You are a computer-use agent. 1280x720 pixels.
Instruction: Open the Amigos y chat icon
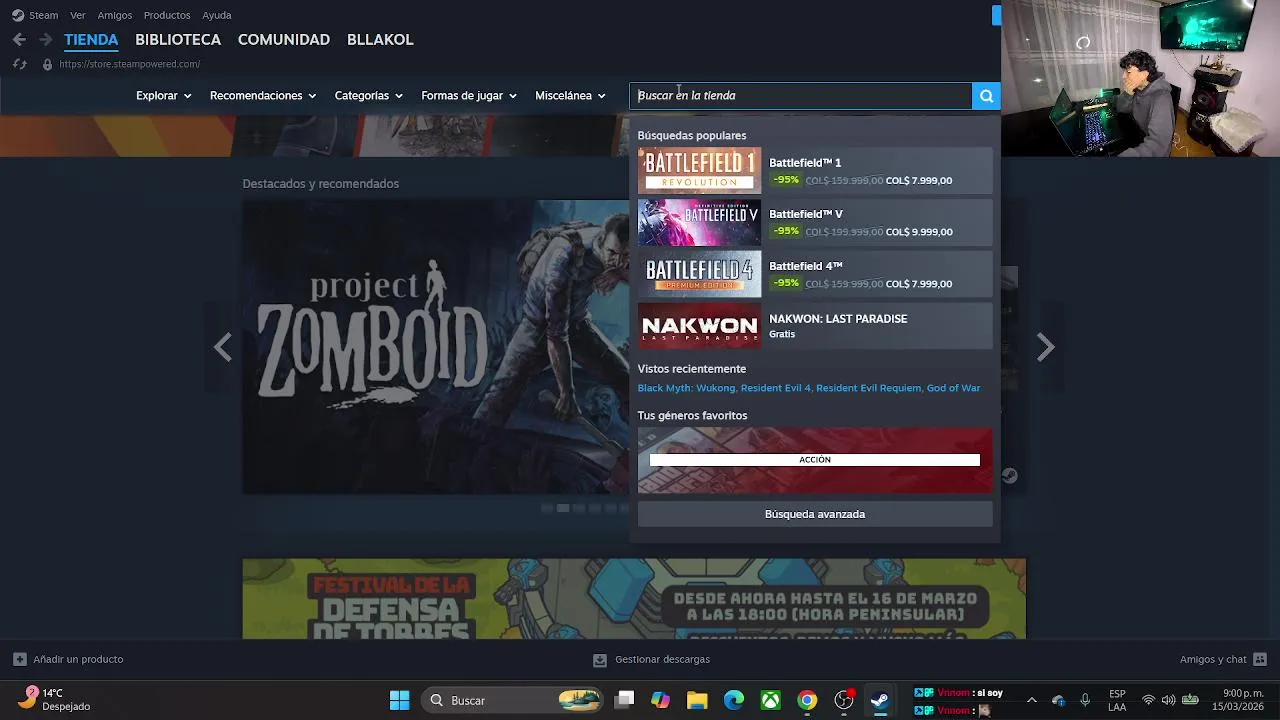[1260, 659]
